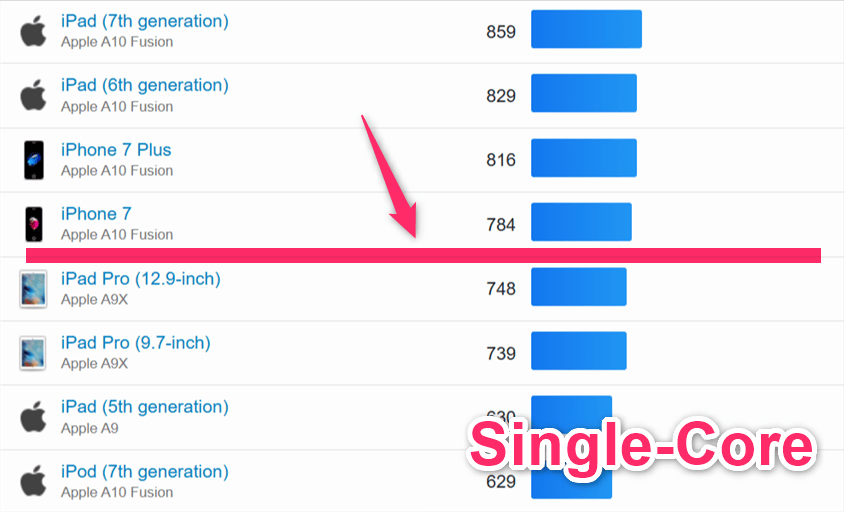Click the blue bar next to score 748
Screen dimensions: 844x512
[x=578, y=287]
